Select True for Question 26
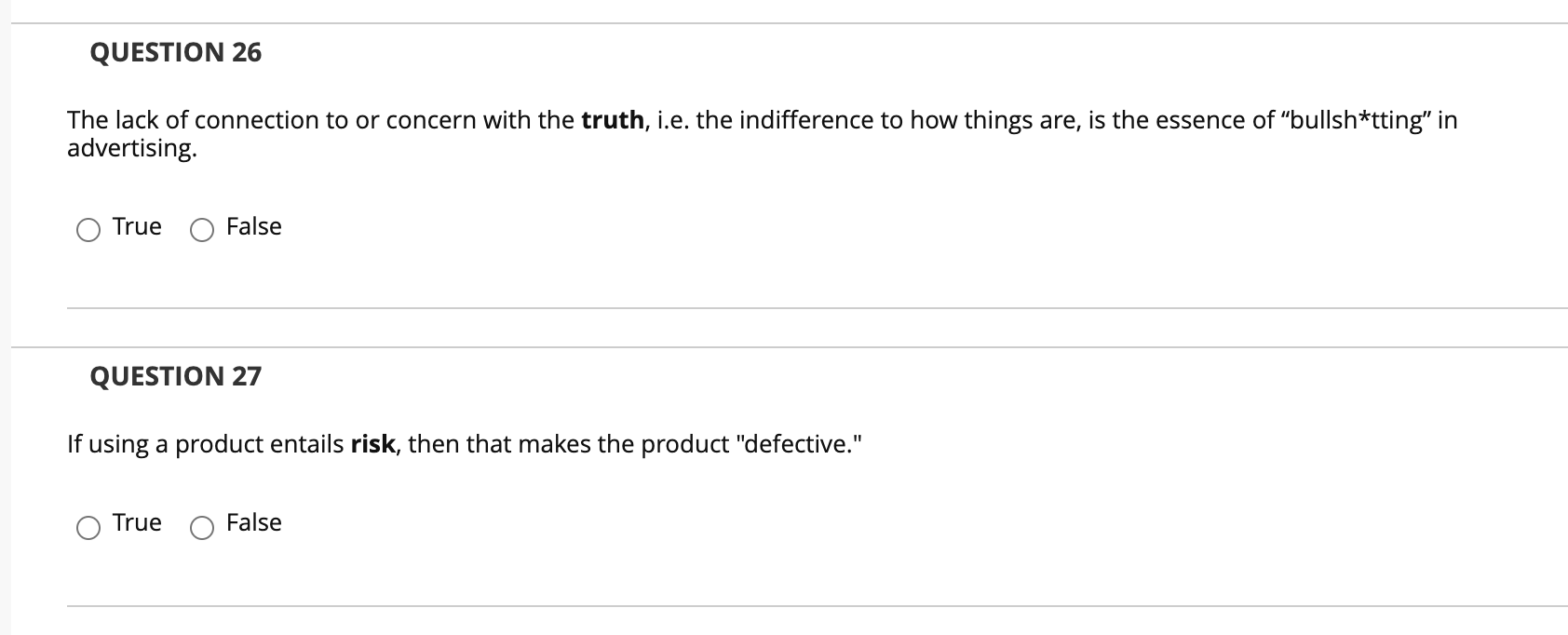 click(x=88, y=230)
